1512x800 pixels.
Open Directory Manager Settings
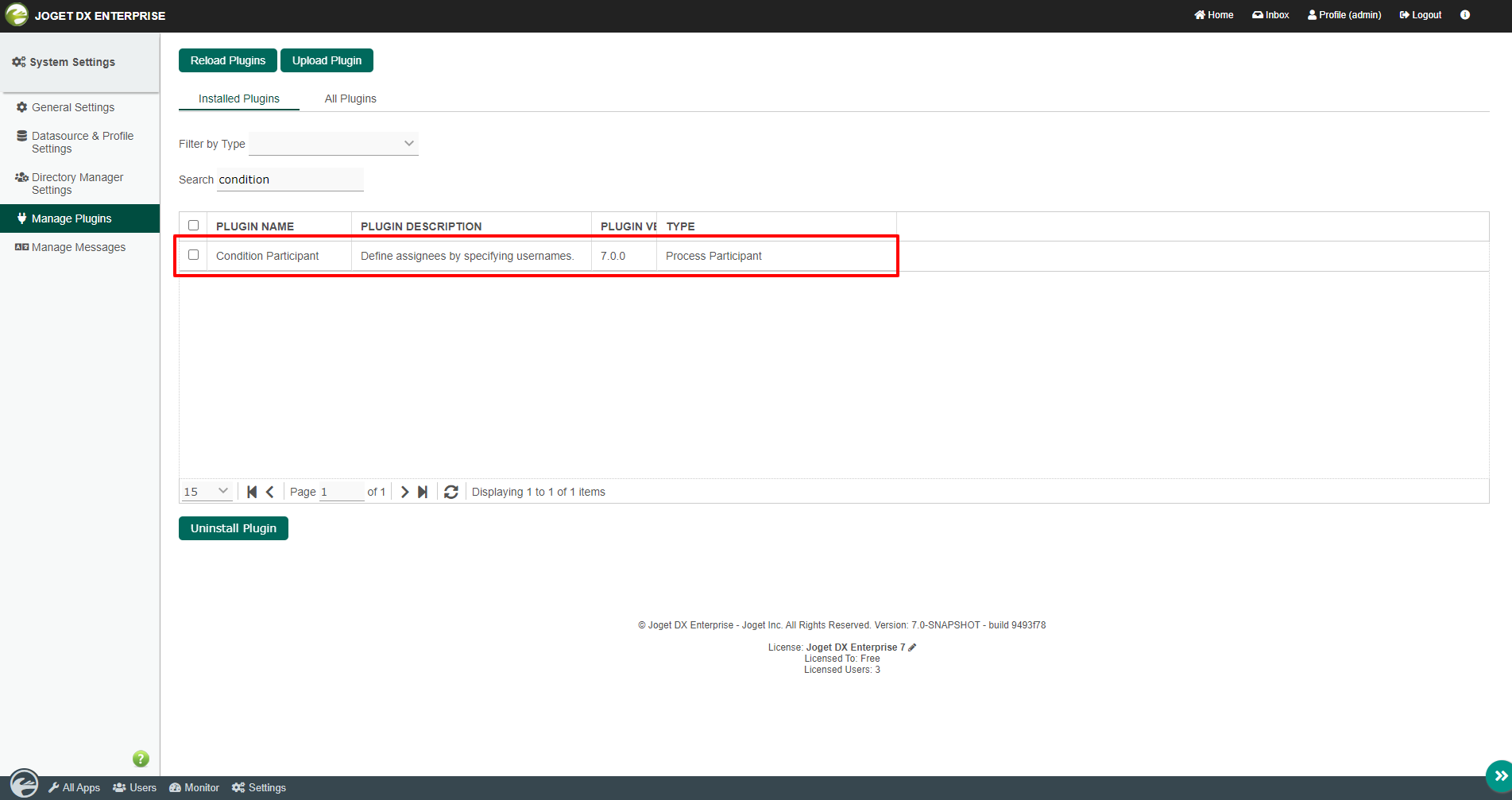pos(77,184)
